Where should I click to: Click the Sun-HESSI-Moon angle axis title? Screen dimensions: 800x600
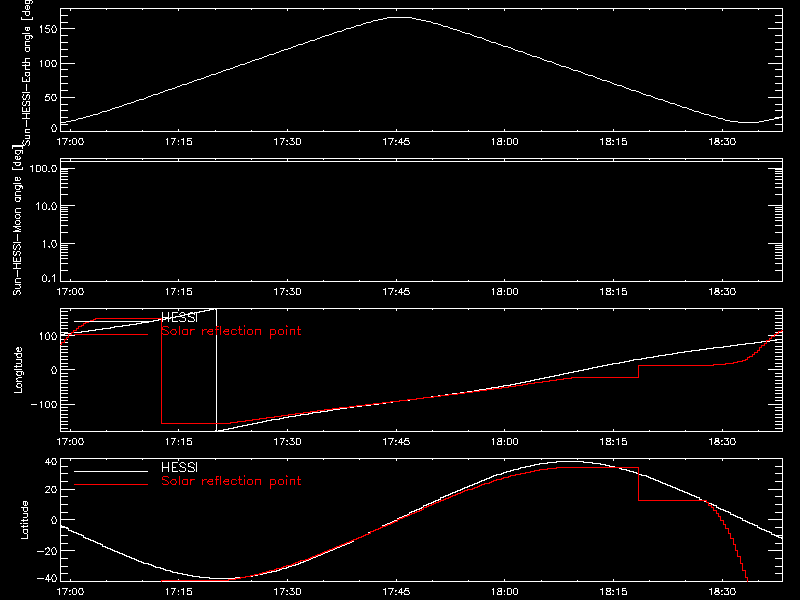(18, 219)
